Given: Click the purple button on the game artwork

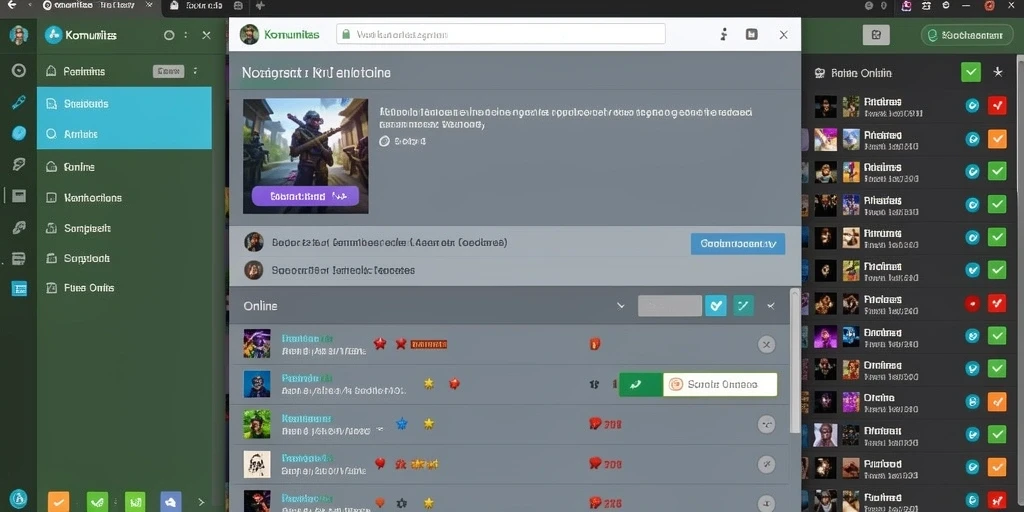Looking at the screenshot, I should pos(305,196).
